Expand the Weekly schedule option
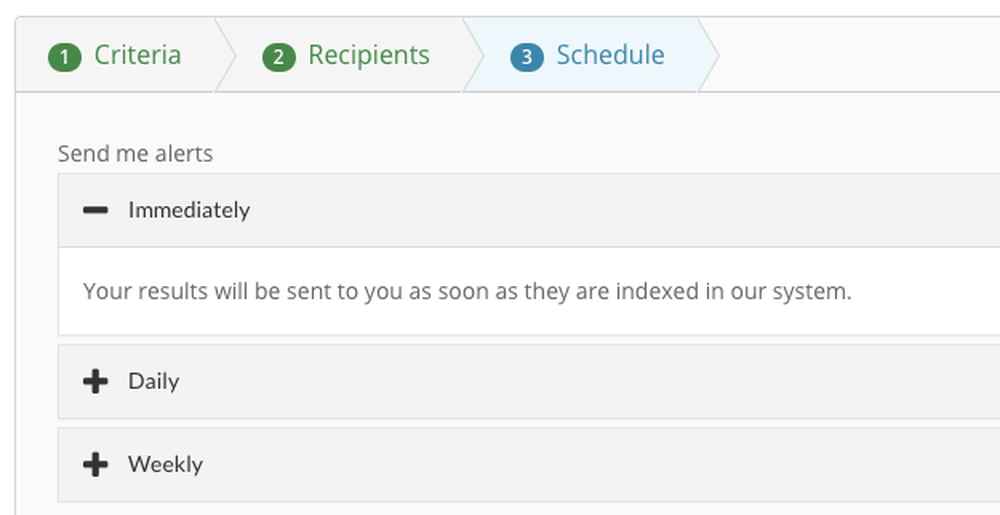This screenshot has height=515, width=1000. tap(165, 464)
